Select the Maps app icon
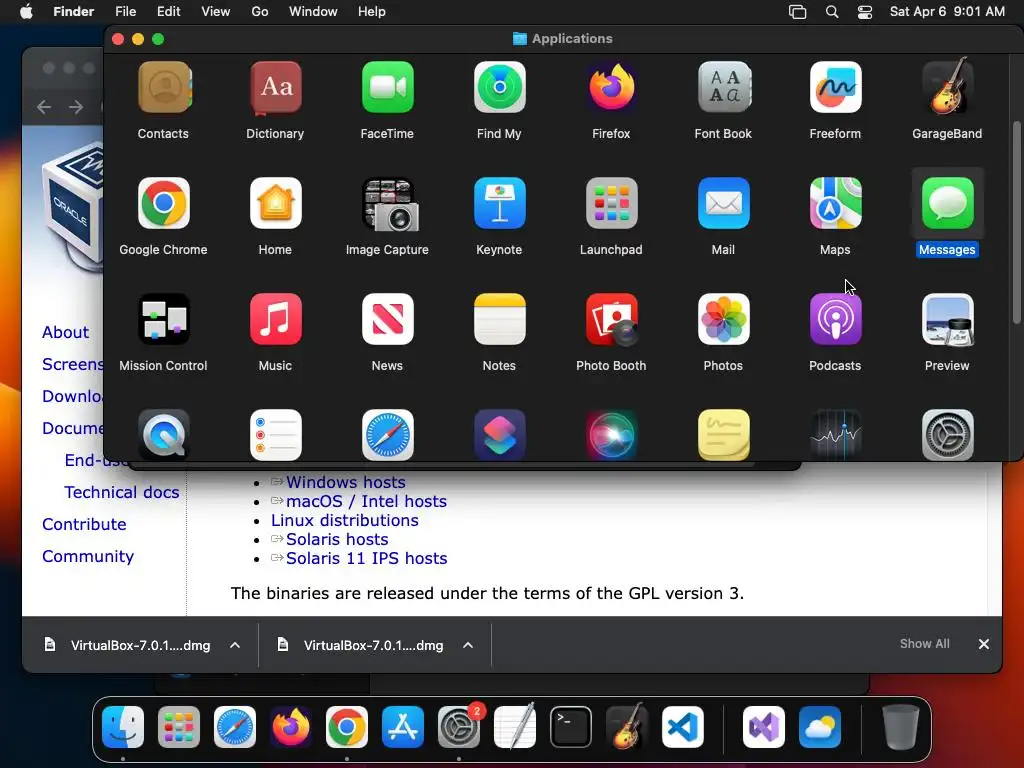Image resolution: width=1024 pixels, height=768 pixels. [835, 203]
